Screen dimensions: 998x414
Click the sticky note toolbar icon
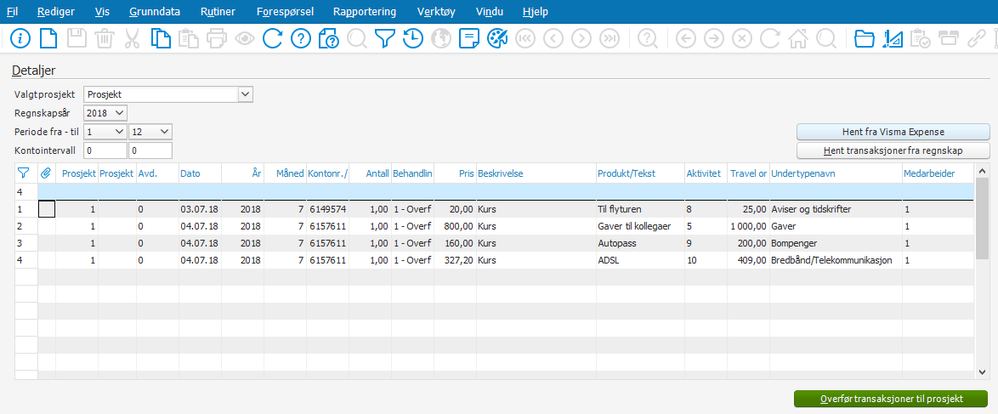tap(468, 39)
